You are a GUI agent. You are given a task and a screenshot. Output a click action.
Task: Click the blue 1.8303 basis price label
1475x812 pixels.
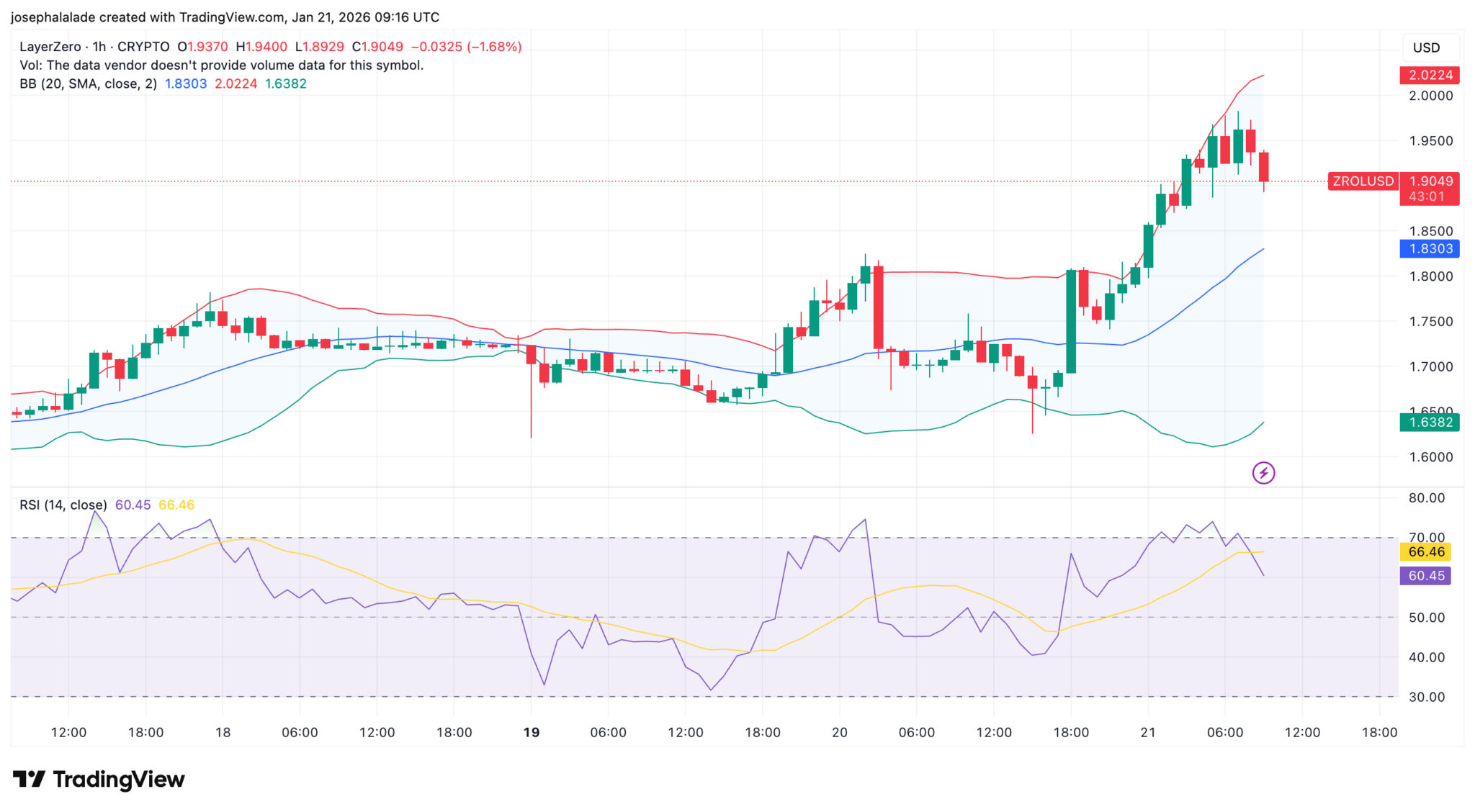(1430, 249)
